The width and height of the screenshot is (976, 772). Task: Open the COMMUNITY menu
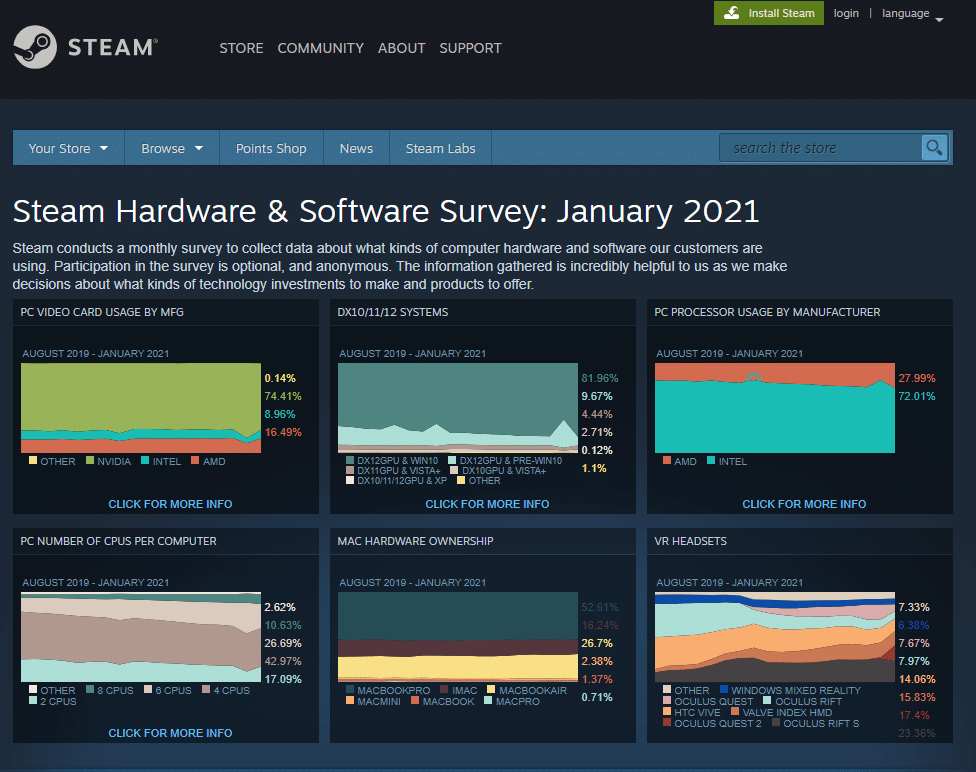(321, 48)
